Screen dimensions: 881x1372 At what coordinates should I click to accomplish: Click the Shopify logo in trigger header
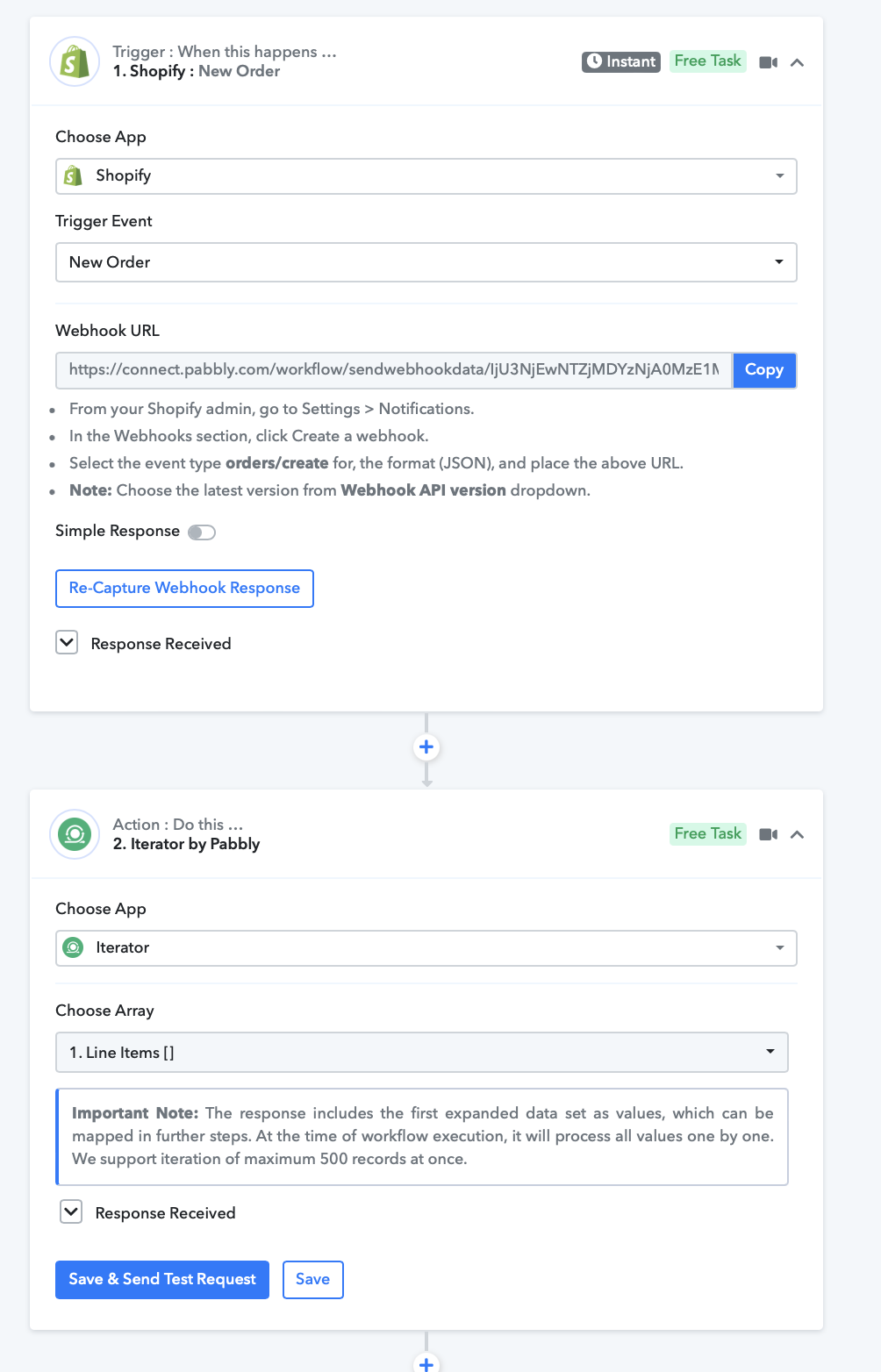(75, 61)
